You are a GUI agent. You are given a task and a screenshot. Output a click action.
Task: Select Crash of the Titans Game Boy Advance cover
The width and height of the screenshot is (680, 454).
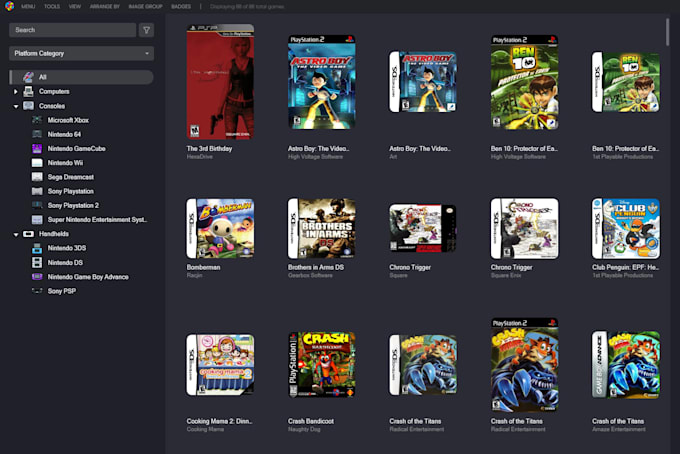[626, 365]
